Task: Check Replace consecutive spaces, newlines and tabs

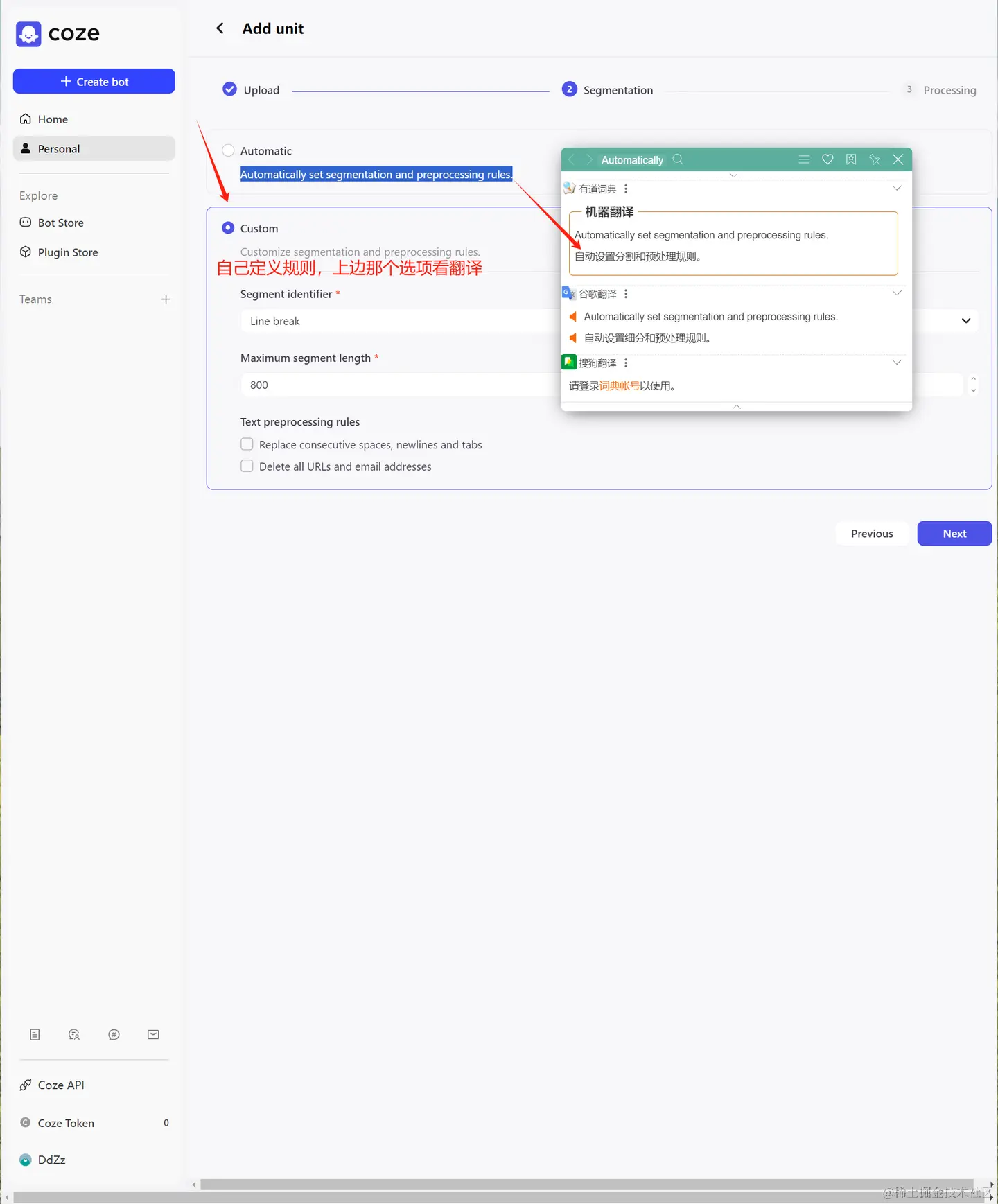Action: 247,444
